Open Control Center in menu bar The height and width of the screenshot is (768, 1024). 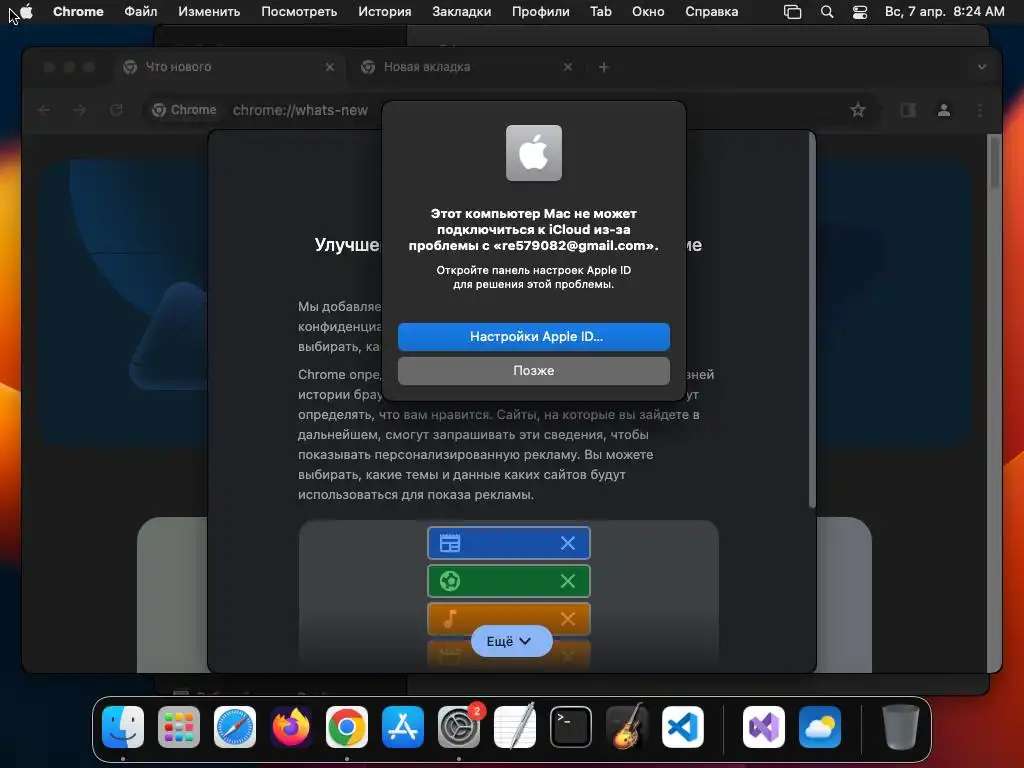coord(860,12)
